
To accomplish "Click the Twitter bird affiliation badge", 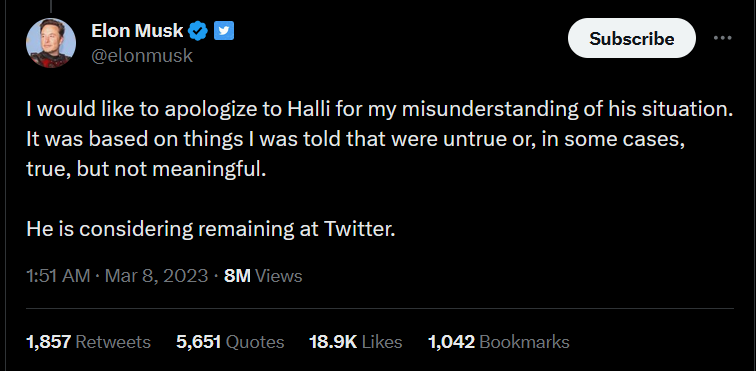I will pyautogui.click(x=224, y=31).
